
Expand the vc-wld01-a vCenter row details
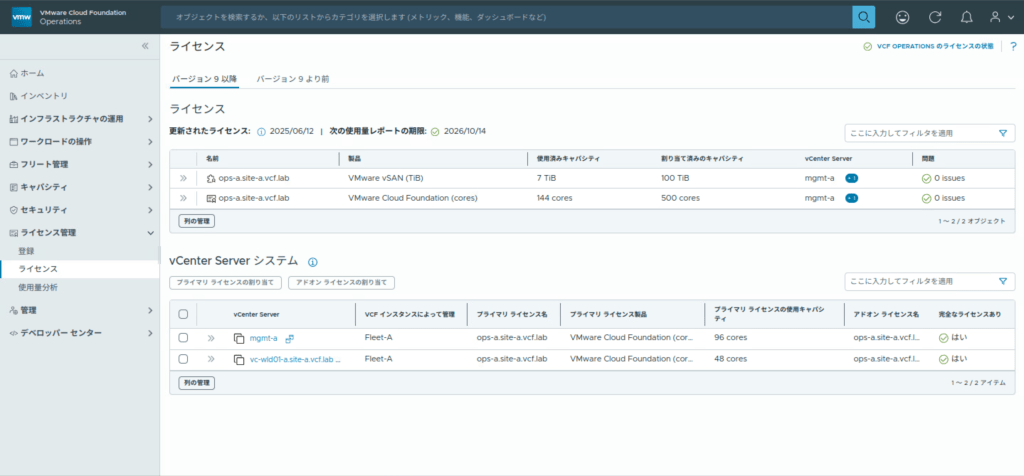(x=211, y=359)
